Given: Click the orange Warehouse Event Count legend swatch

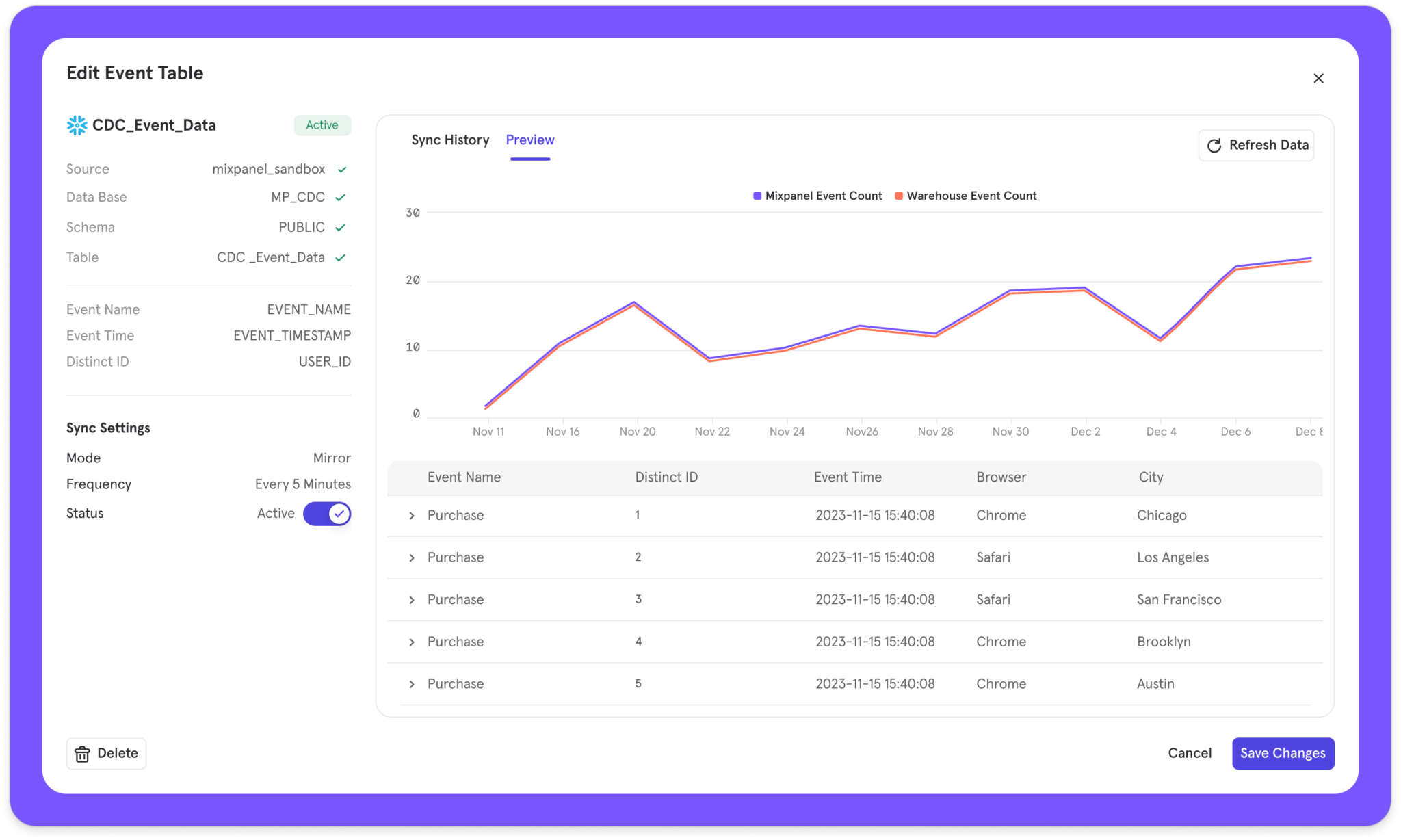Looking at the screenshot, I should [898, 196].
